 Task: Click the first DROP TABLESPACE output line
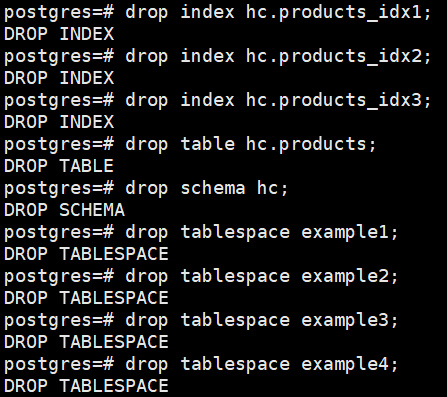pyautogui.click(x=86, y=254)
